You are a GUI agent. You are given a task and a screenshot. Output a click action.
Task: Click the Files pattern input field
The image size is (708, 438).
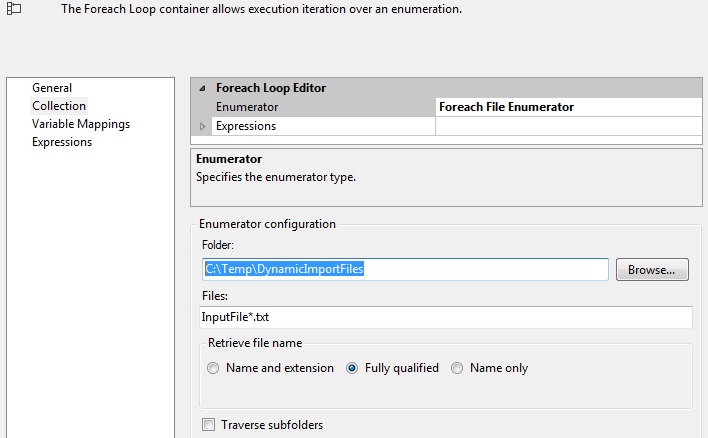(x=446, y=317)
